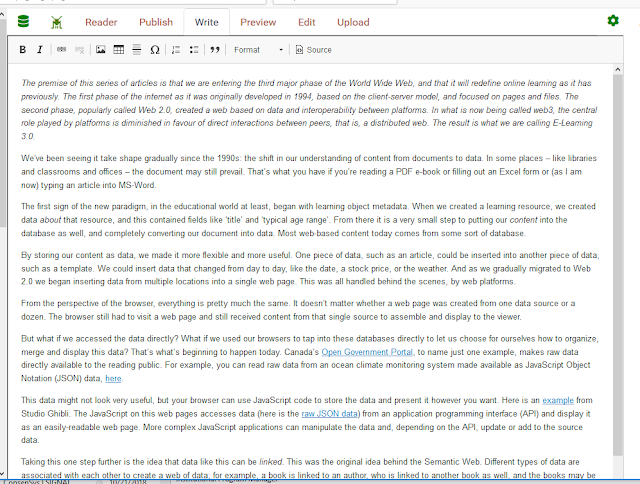640x484 pixels.
Task: Click the 'here' JSON data link
Action: click(113, 378)
